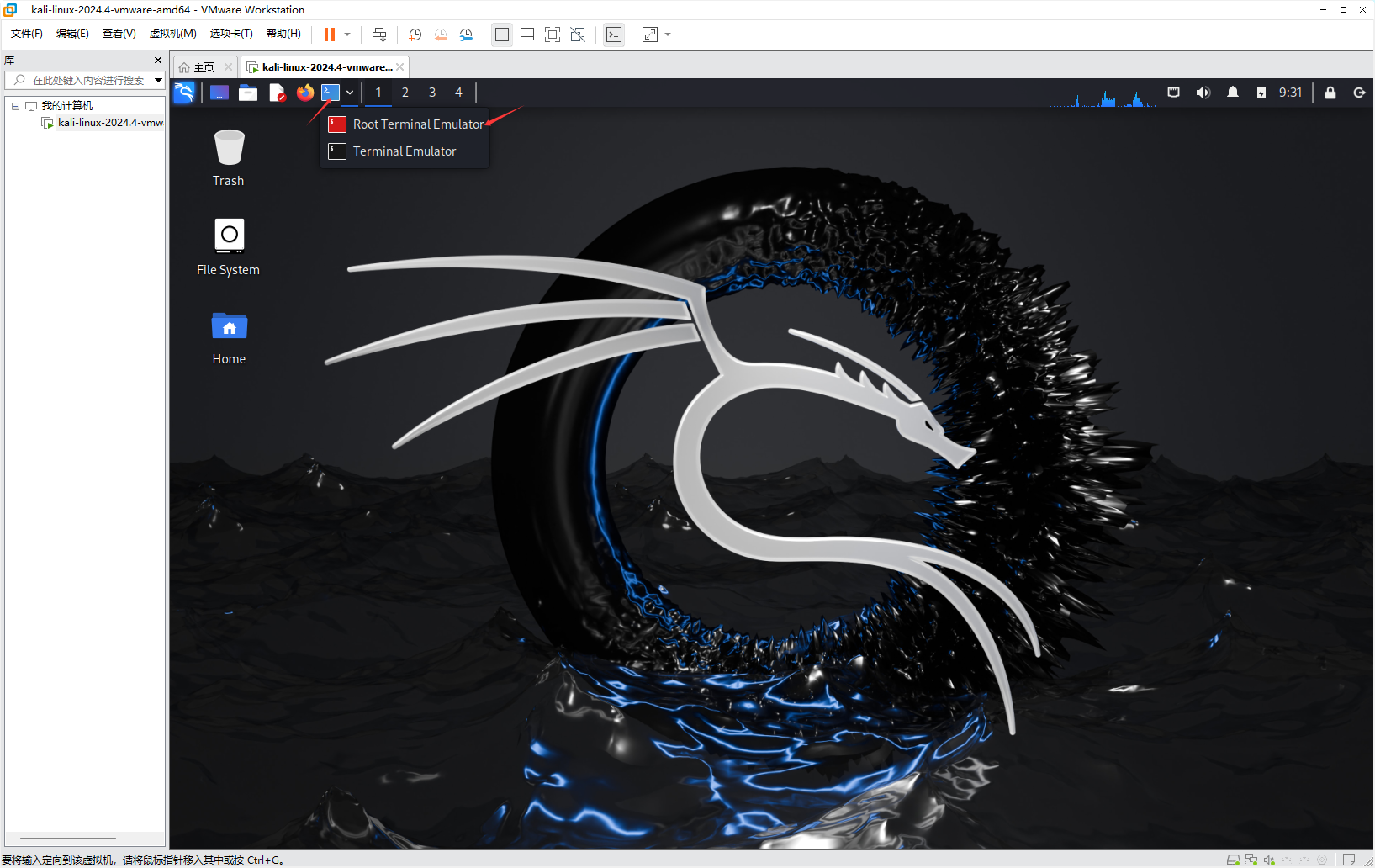Screen dimensions: 1375x868
Task: Launch Firefox from the Kali panel
Action: (x=305, y=93)
